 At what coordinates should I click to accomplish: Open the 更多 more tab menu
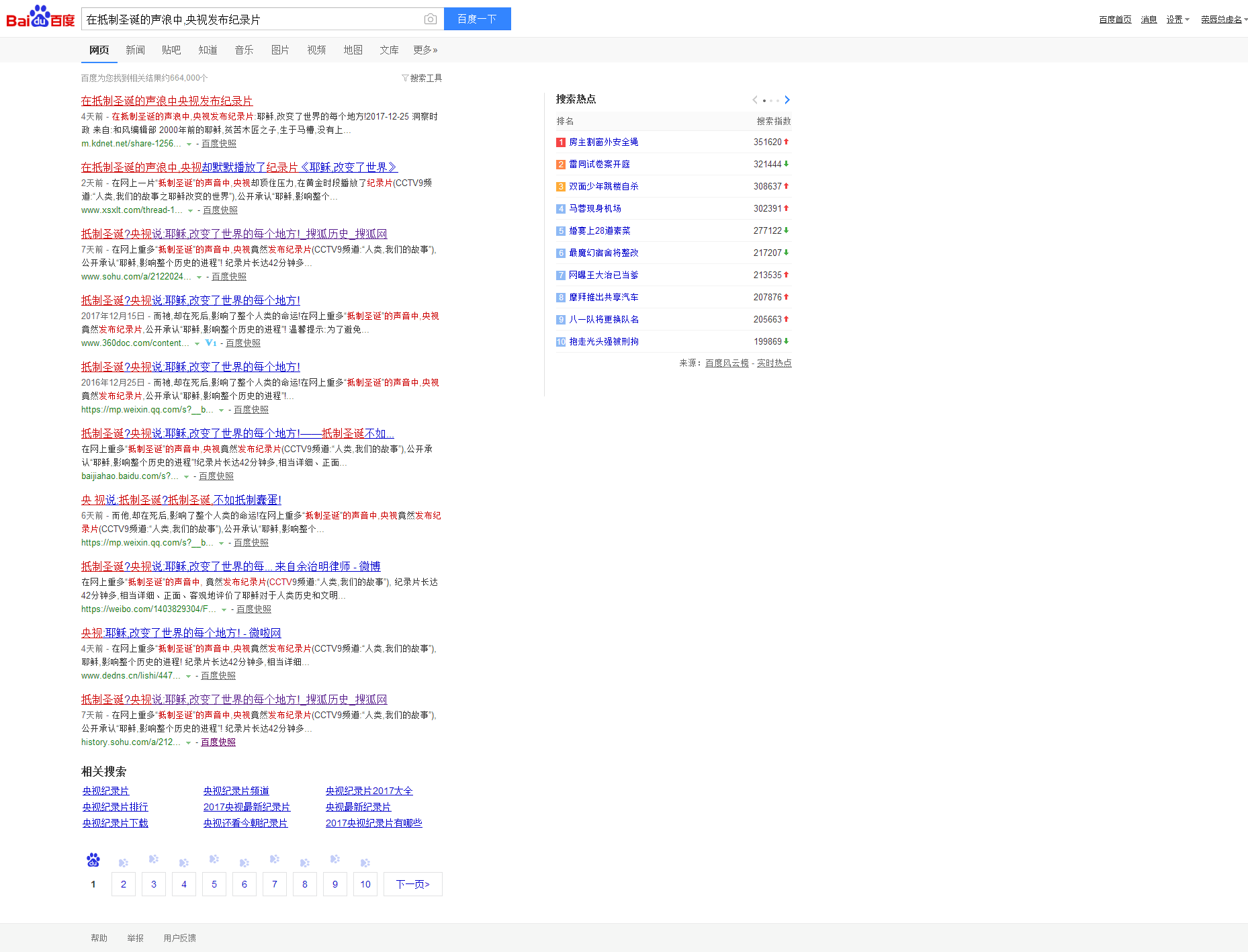(x=425, y=50)
